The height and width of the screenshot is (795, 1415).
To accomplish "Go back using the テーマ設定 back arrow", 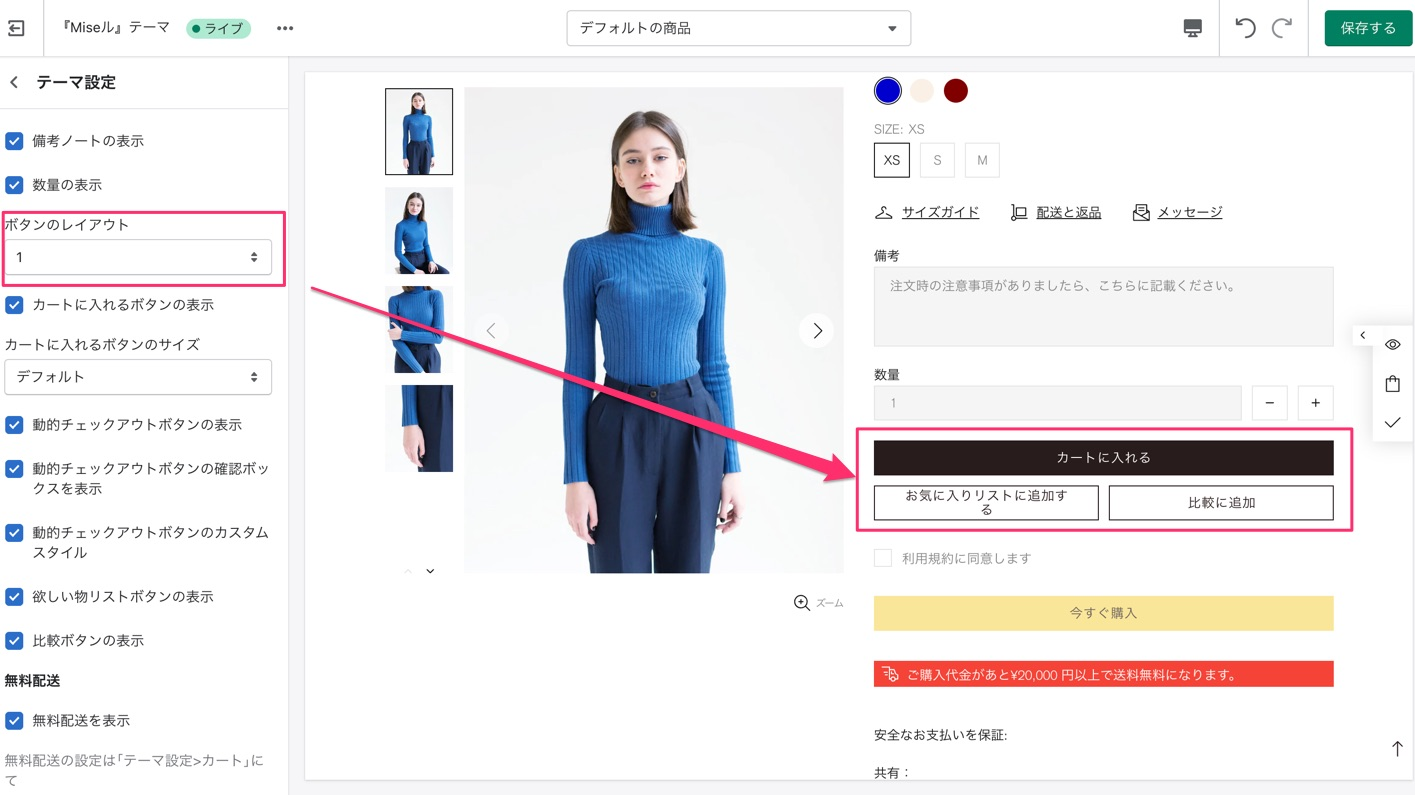I will click(14, 82).
